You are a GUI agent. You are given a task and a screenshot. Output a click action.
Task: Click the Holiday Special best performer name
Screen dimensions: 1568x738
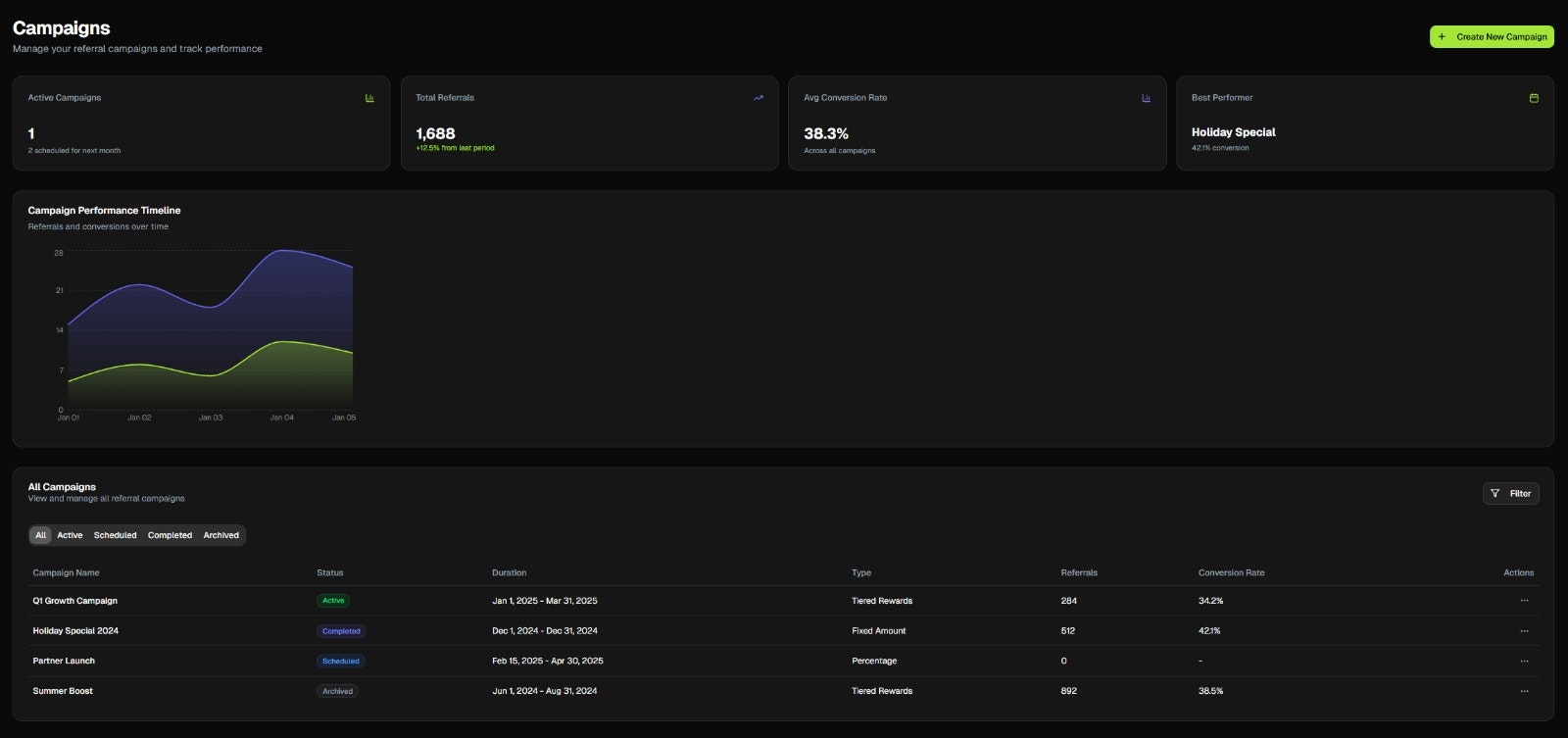[x=1234, y=132]
